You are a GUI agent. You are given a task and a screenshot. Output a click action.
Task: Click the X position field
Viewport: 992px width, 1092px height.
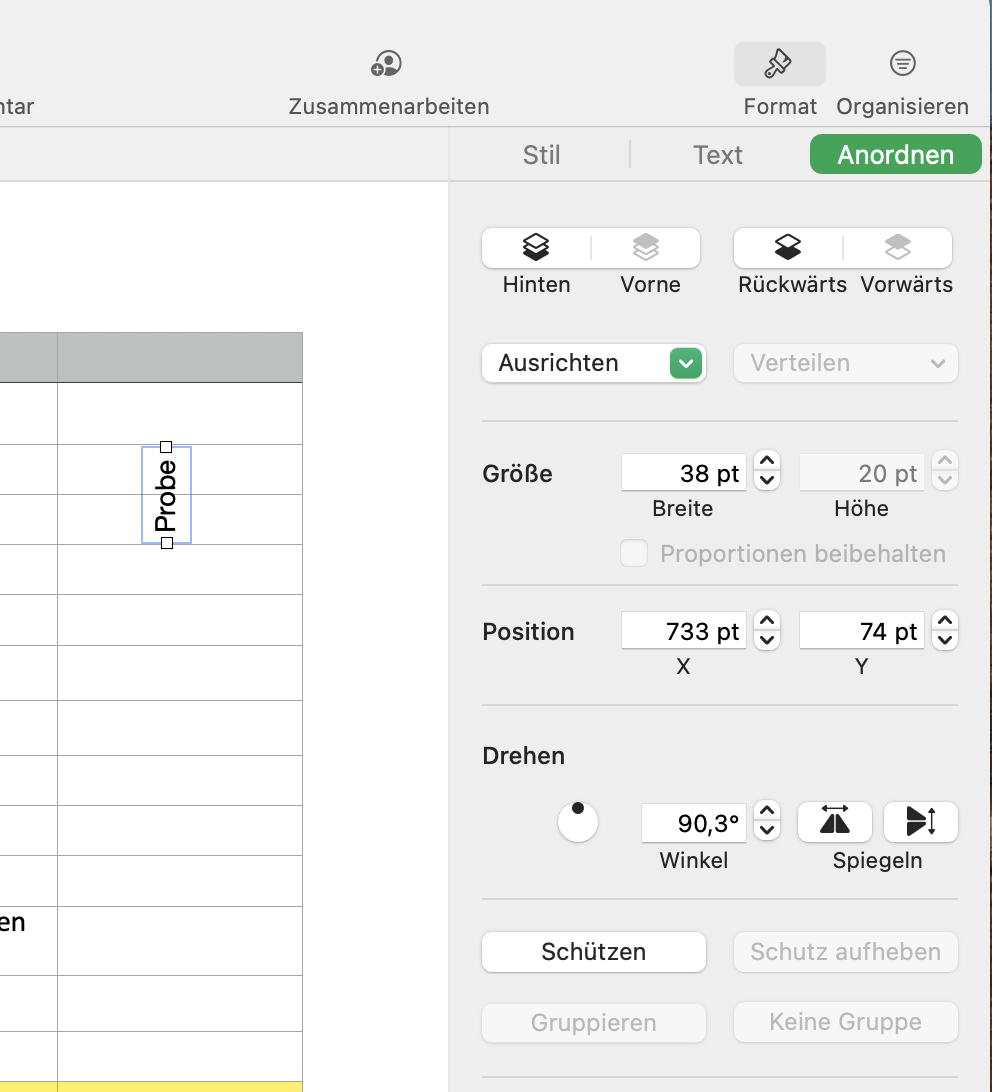coord(683,631)
